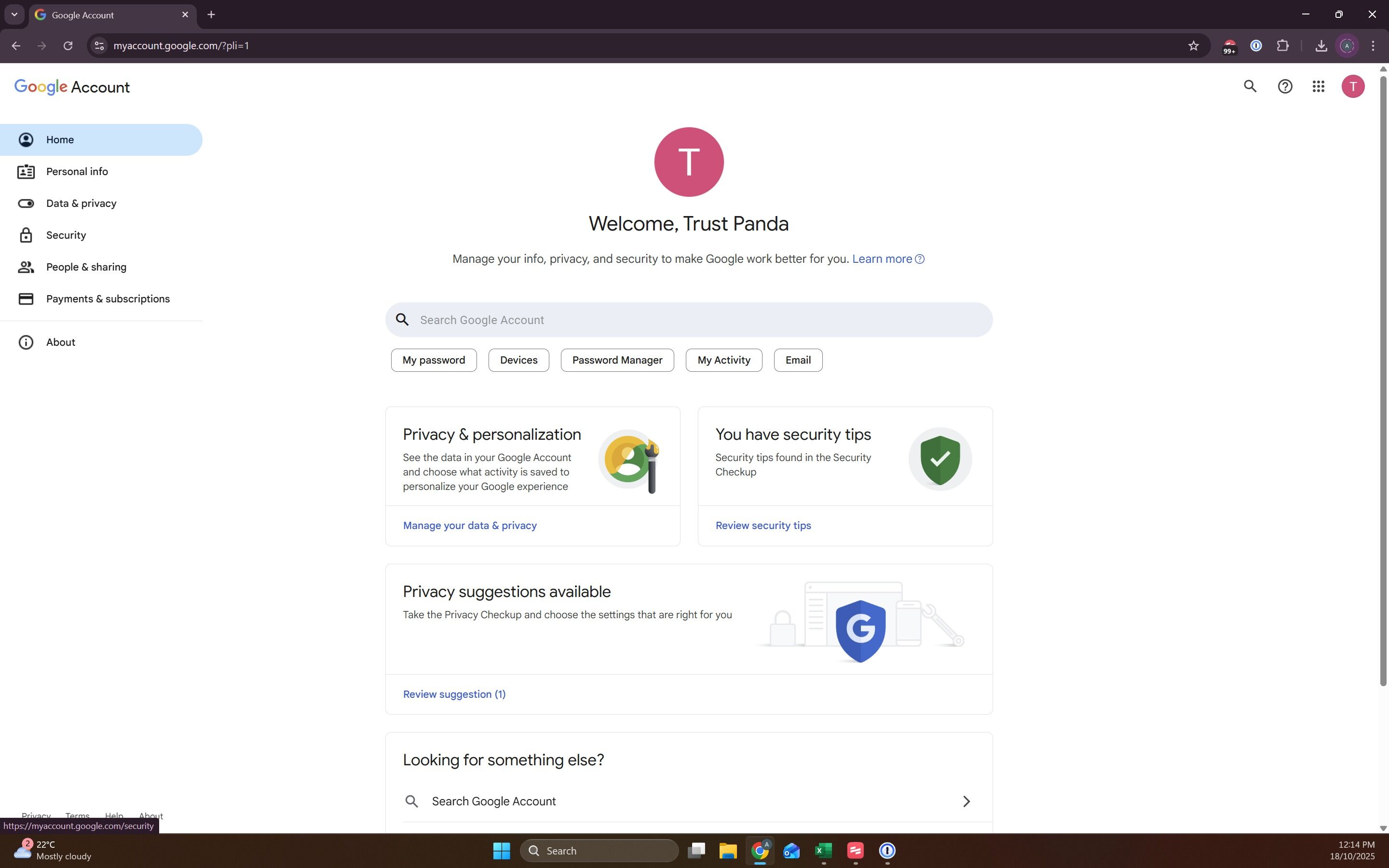This screenshot has width=1389, height=868.
Task: View site information icon in address bar
Action: [x=99, y=46]
